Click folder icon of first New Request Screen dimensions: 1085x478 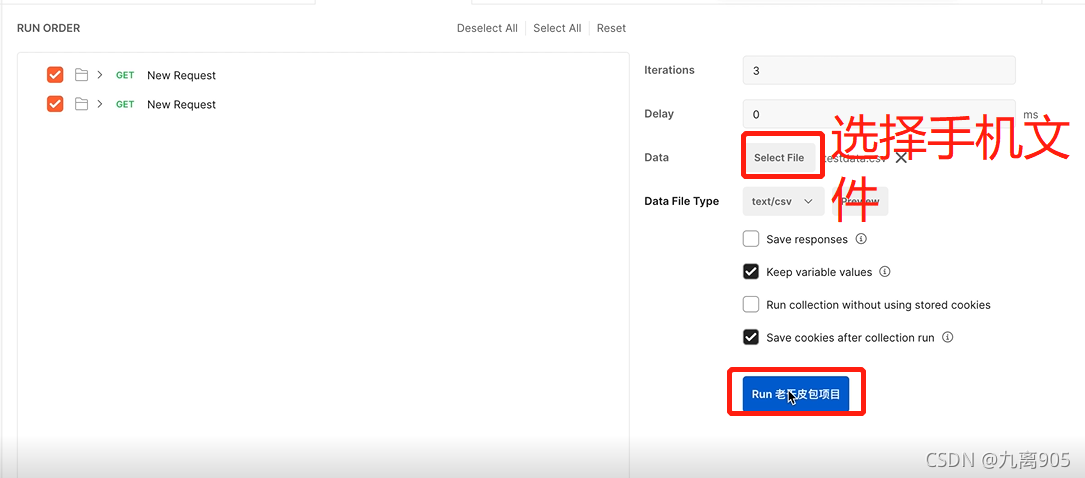pos(82,75)
